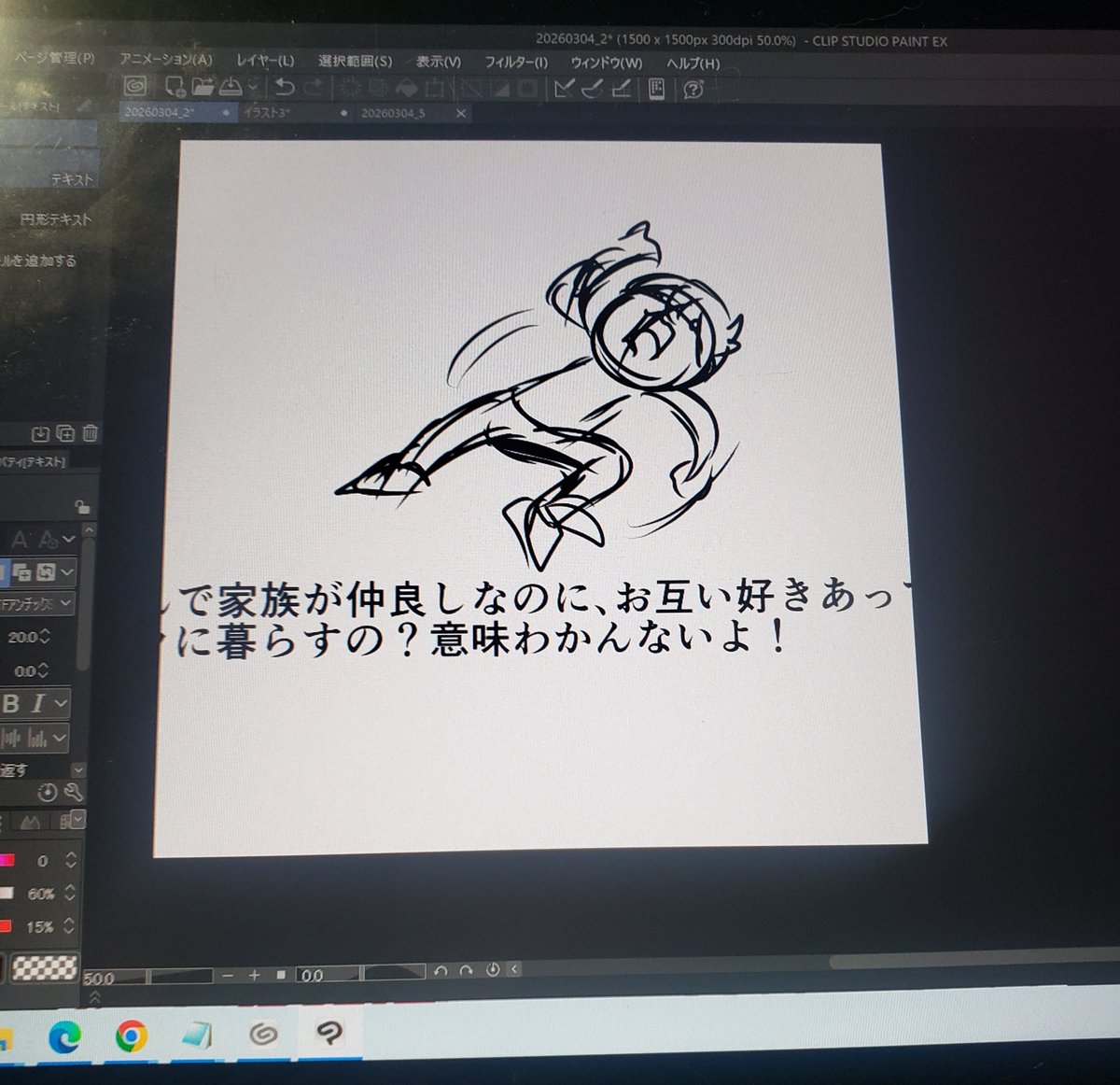Expand the text adding method dropdown
This screenshot has height=1085, width=1120.
click(67, 572)
